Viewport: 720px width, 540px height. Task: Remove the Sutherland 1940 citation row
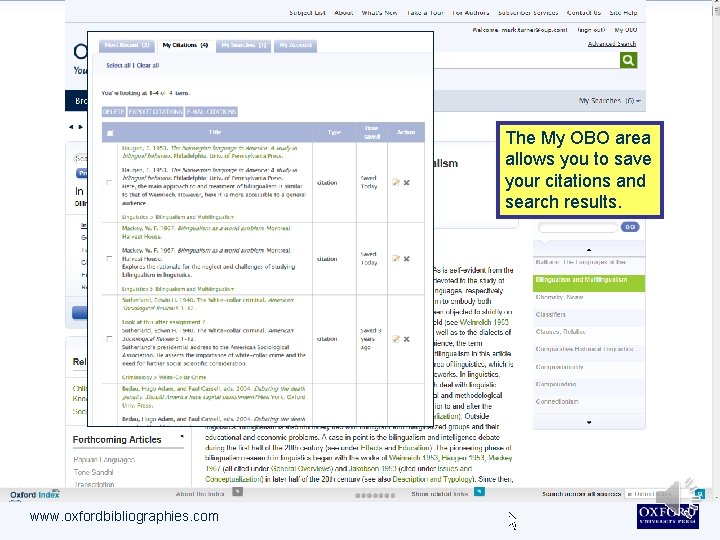pos(406,339)
